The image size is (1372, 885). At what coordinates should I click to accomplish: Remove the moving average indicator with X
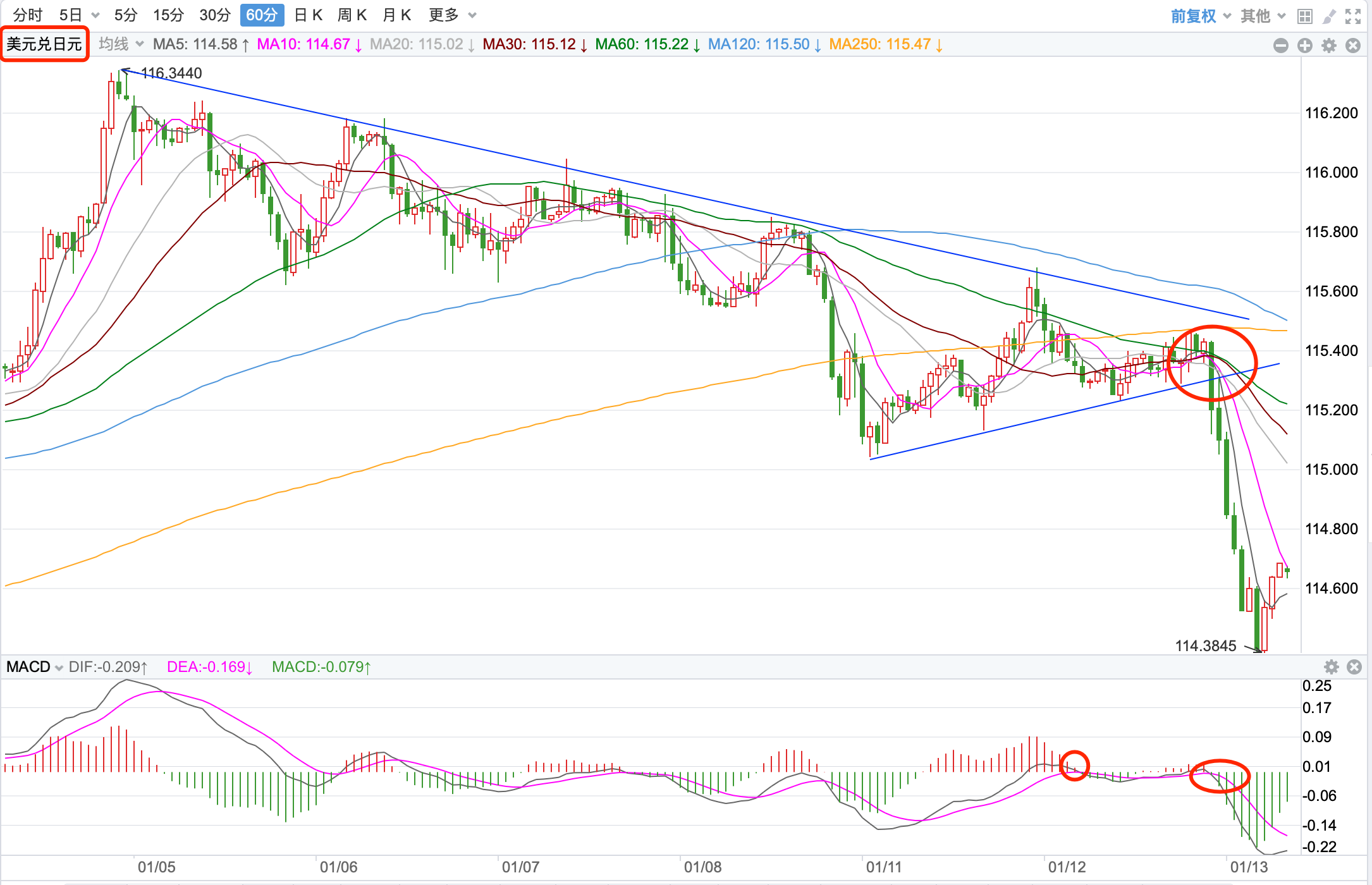click(1353, 45)
